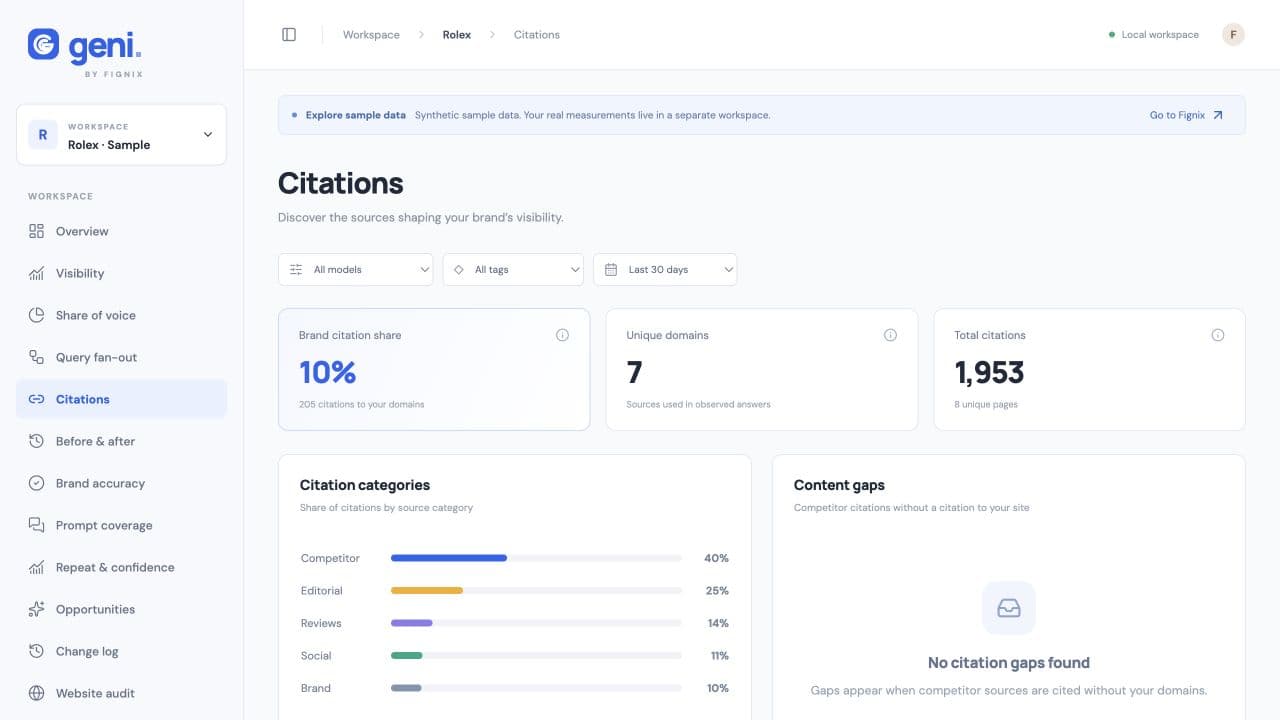Open the Rolex · Sample workspace switcher
Image resolution: width=1280 pixels, height=720 pixels.
point(121,135)
